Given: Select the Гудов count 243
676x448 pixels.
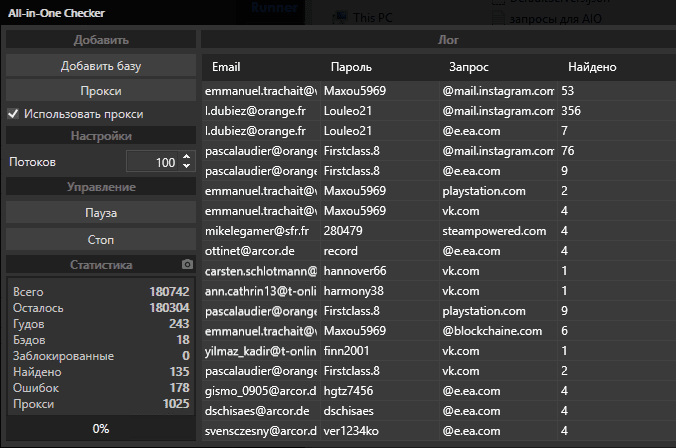Looking at the screenshot, I should pos(179,324).
